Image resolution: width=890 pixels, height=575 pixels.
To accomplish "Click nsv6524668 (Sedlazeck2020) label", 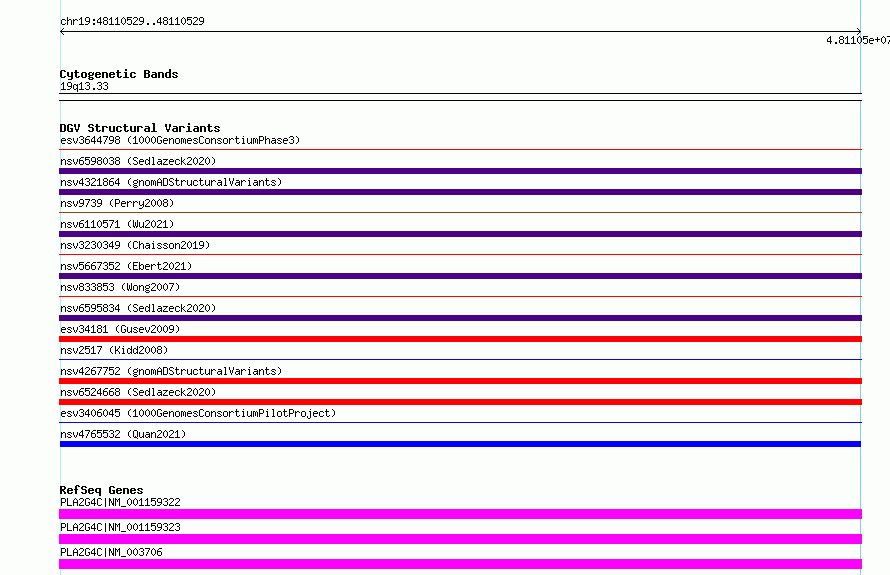I will tap(138, 392).
